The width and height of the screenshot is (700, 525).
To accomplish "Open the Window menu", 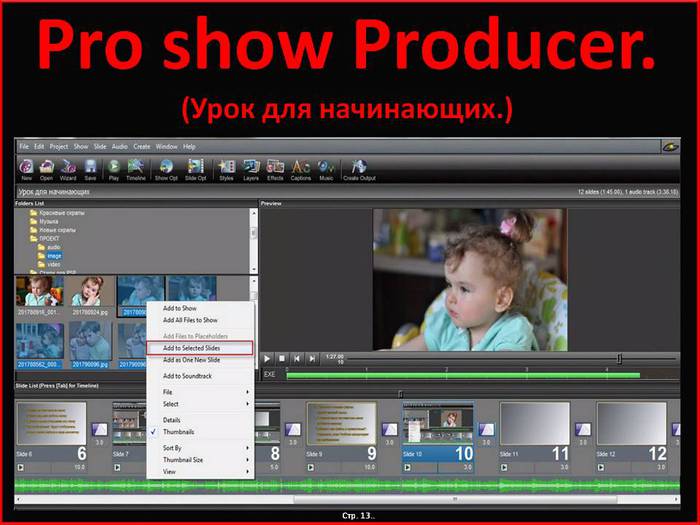I will [167, 146].
